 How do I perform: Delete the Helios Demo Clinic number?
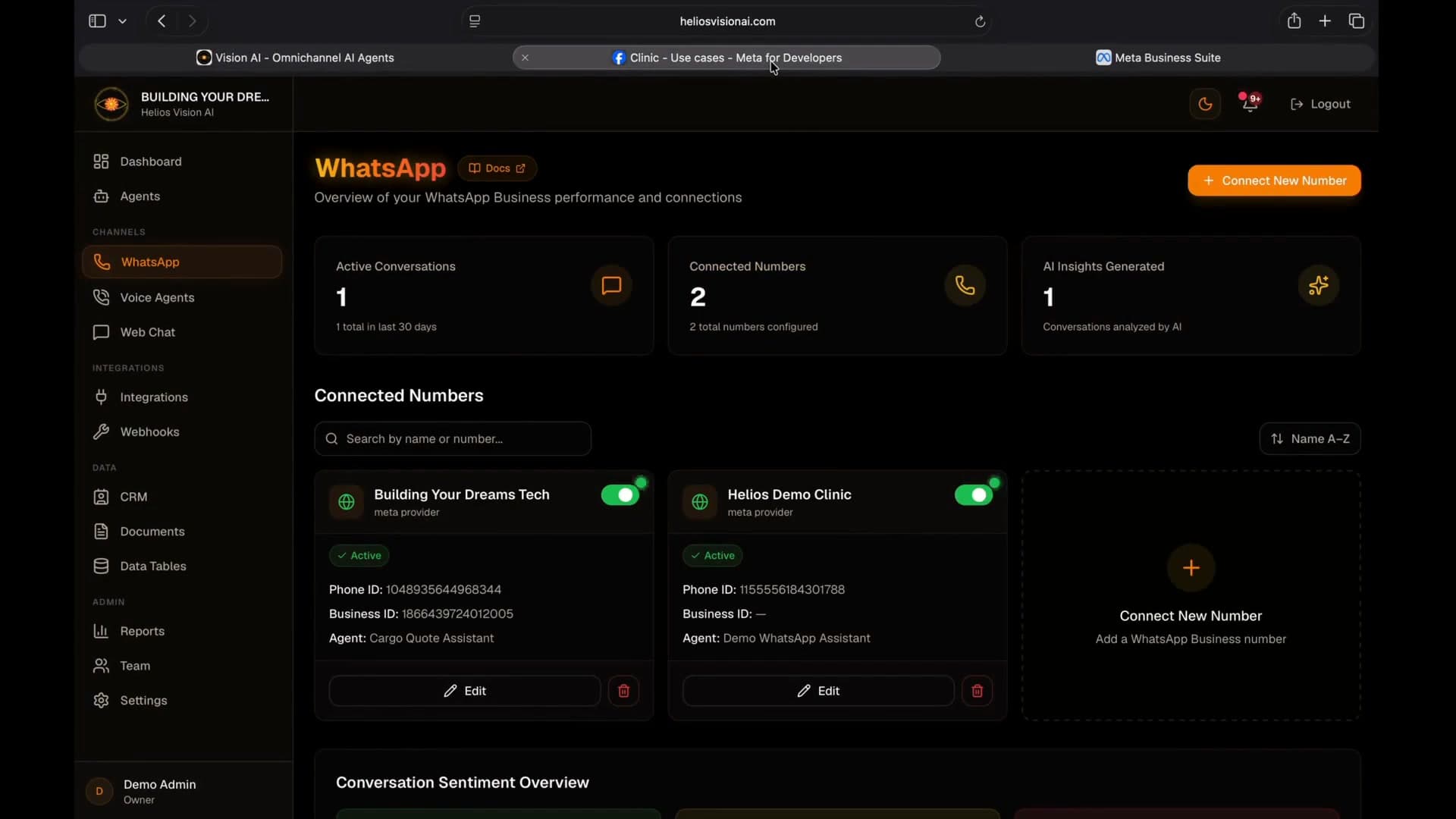977,691
